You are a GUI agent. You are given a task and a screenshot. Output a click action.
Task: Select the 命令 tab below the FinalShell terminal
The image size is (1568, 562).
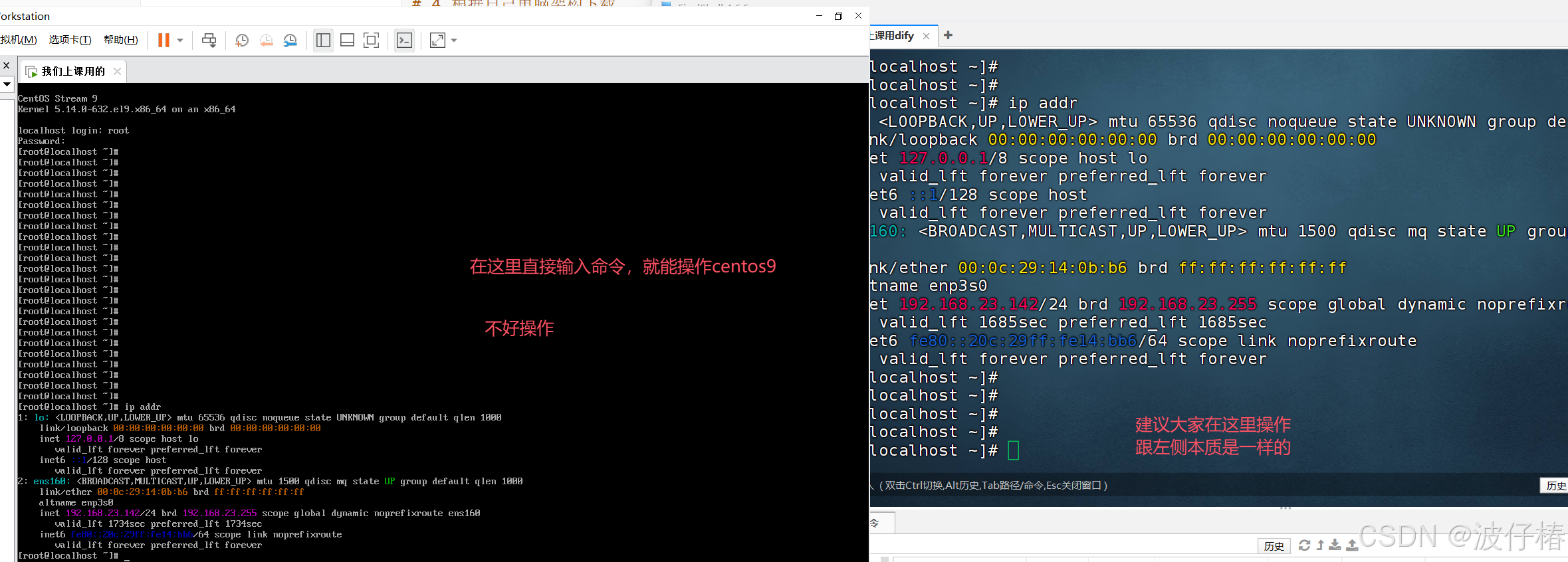882,523
